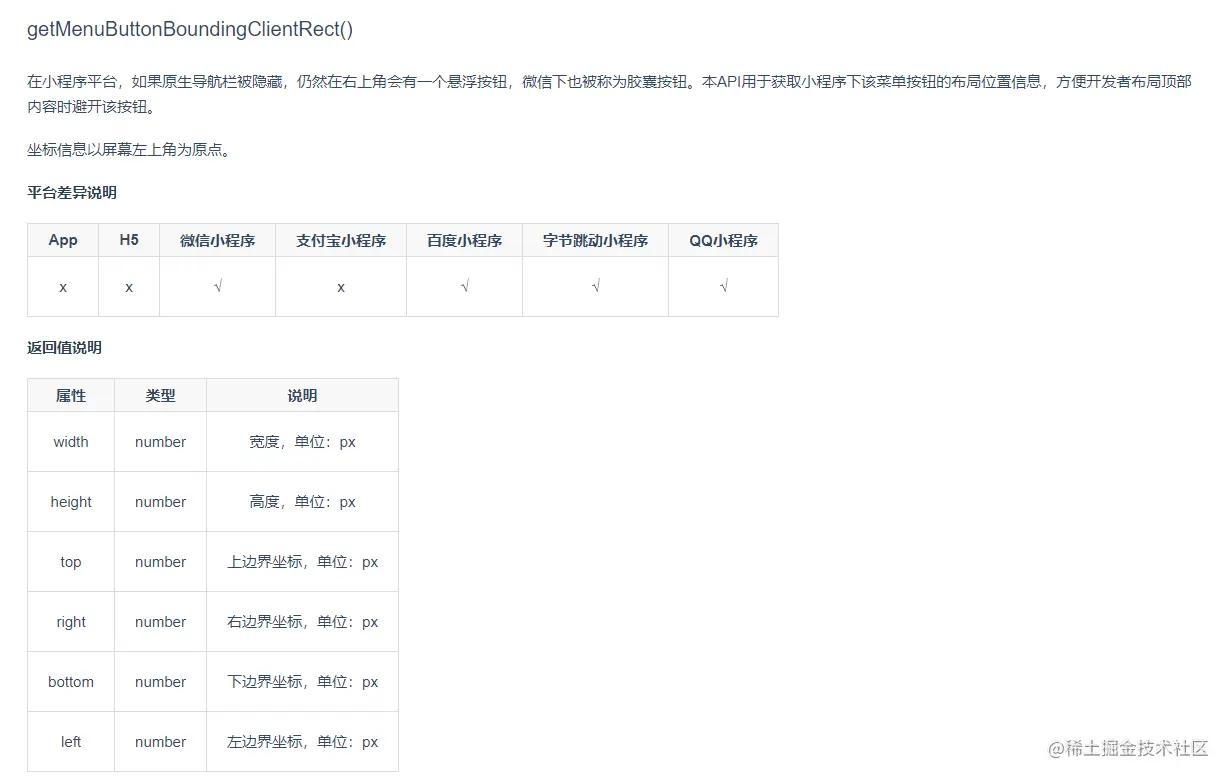Screen dimensions: 1231x781
Task: Click the 属性 header cell
Action: [x=71, y=395]
